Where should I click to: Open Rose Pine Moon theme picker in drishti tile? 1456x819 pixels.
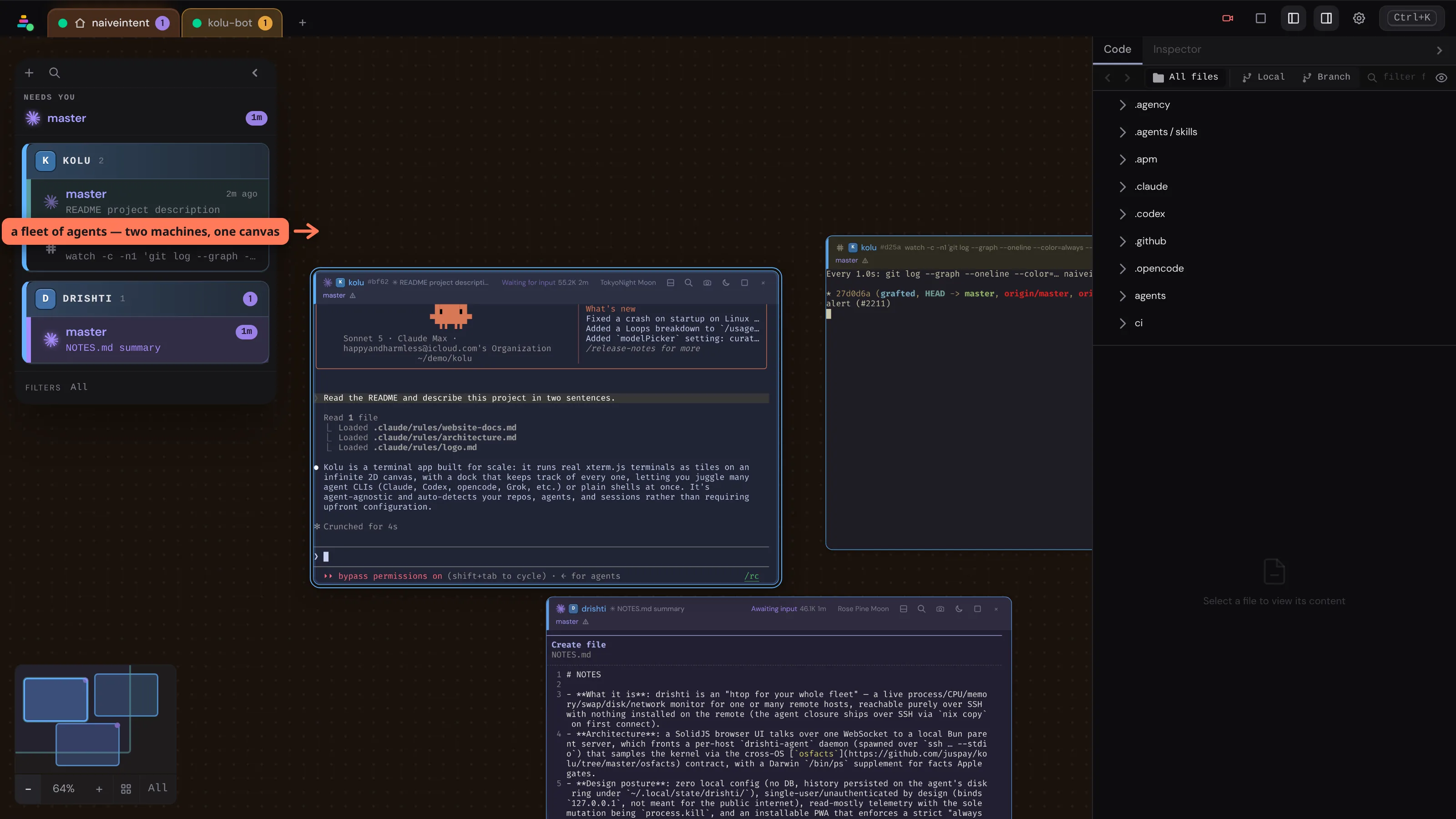pos(863,609)
